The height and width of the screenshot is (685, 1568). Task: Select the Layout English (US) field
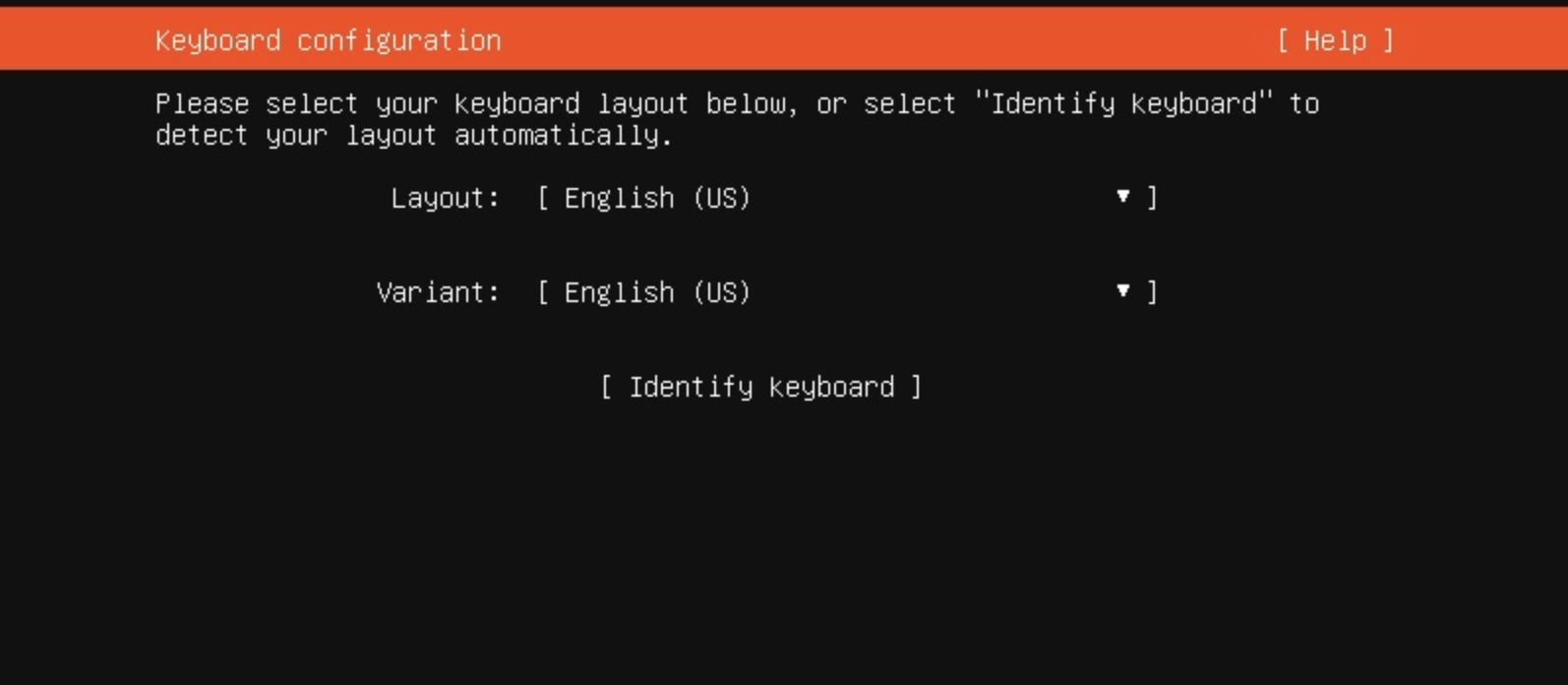coord(848,198)
